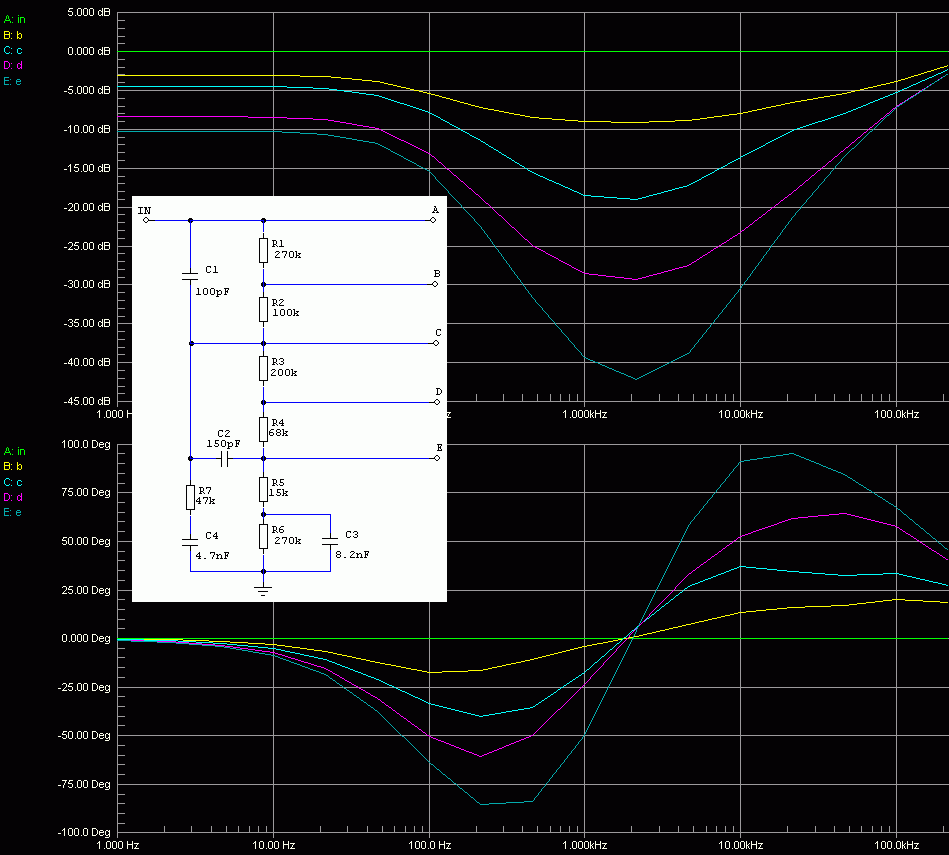Select the "E: e" legend entry of the phase plot
This screenshot has height=855, width=949.
coord(12,513)
